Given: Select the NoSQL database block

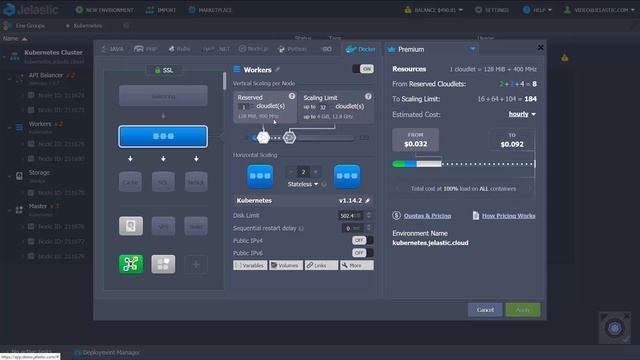Looking at the screenshot, I should tap(196, 182).
